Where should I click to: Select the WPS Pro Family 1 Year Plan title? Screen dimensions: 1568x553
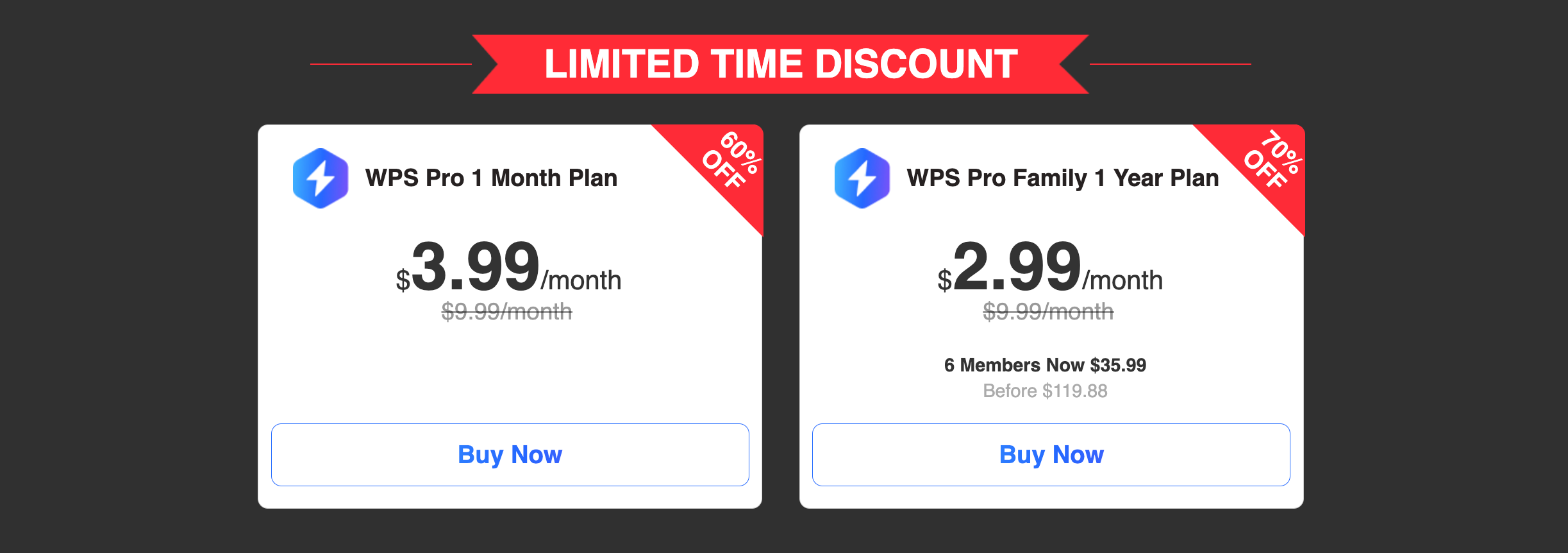(x=1063, y=178)
